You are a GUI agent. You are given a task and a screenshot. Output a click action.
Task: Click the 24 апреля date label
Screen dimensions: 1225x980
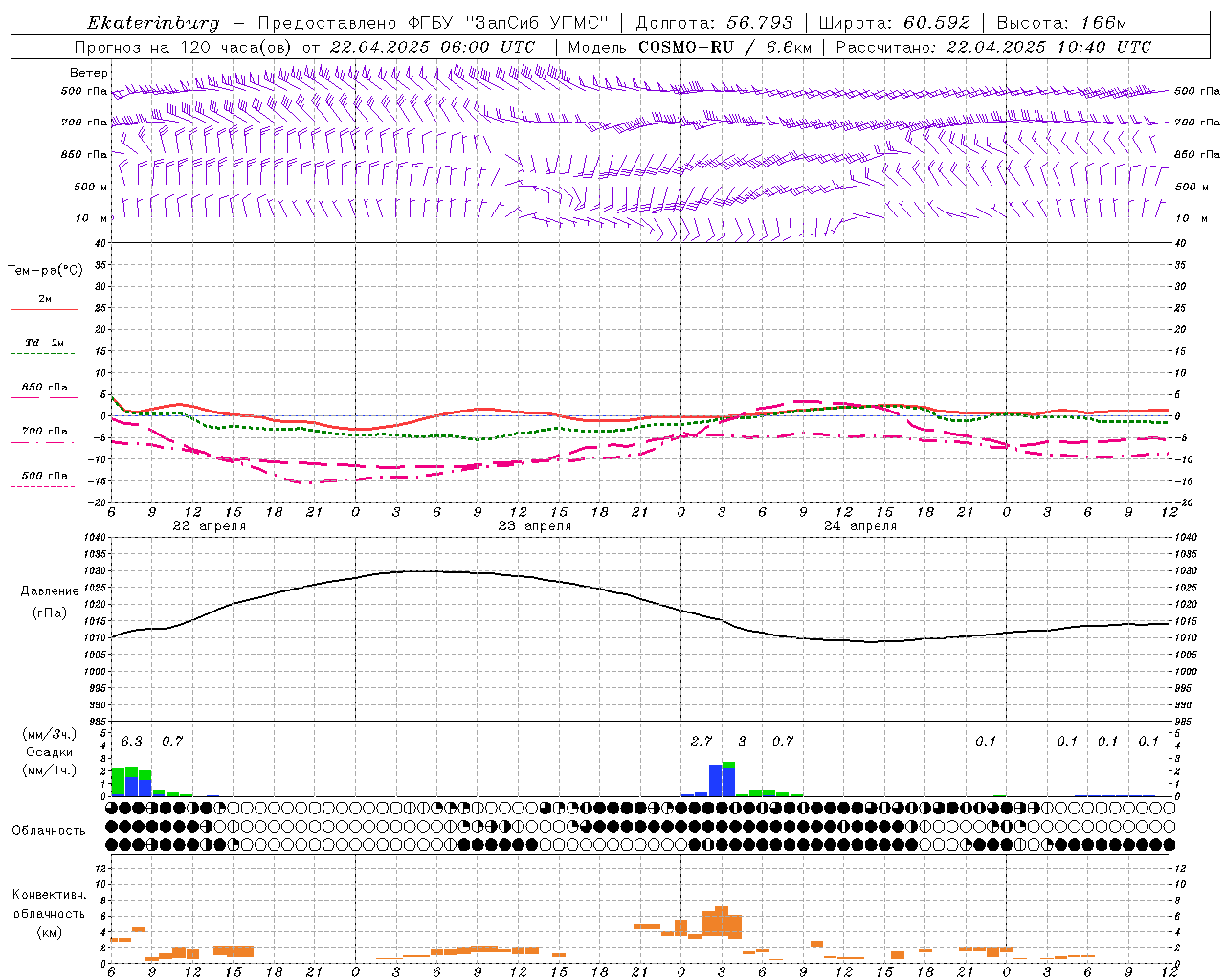pos(859,526)
